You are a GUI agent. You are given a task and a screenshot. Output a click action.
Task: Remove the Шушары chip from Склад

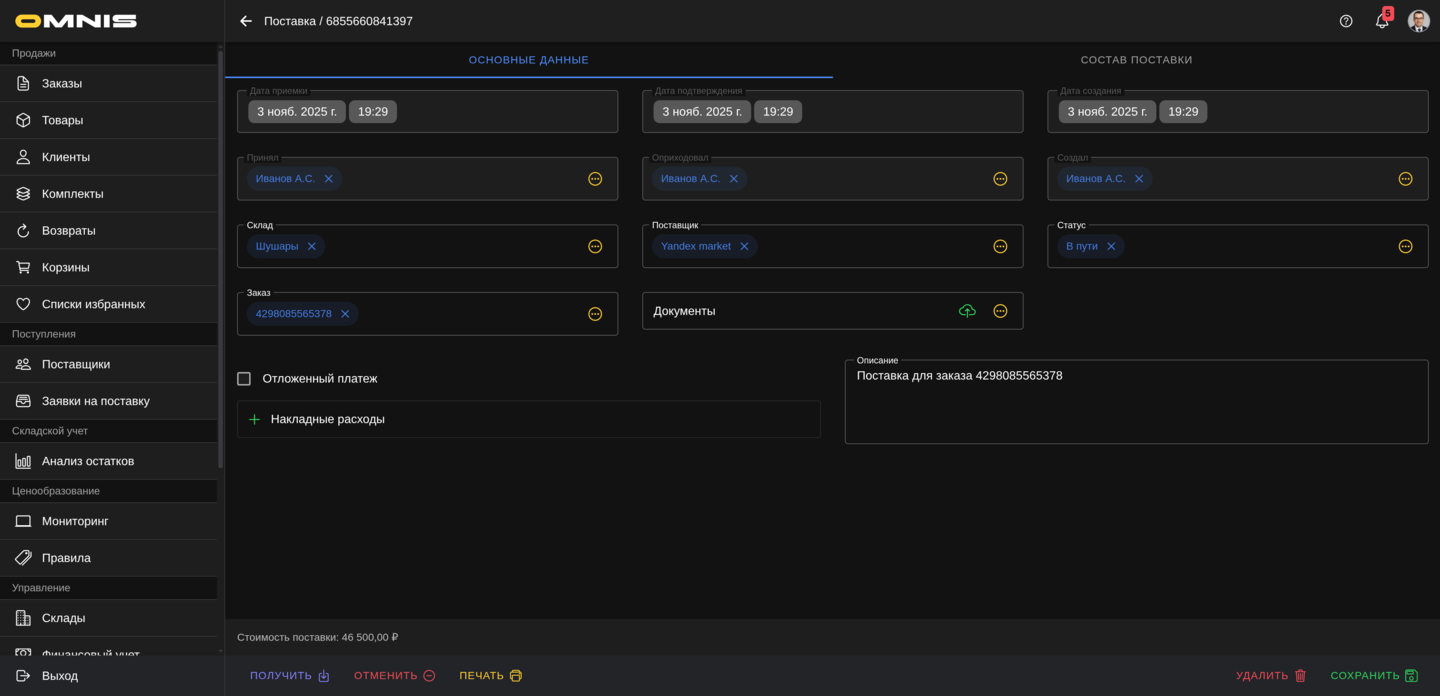(312, 246)
